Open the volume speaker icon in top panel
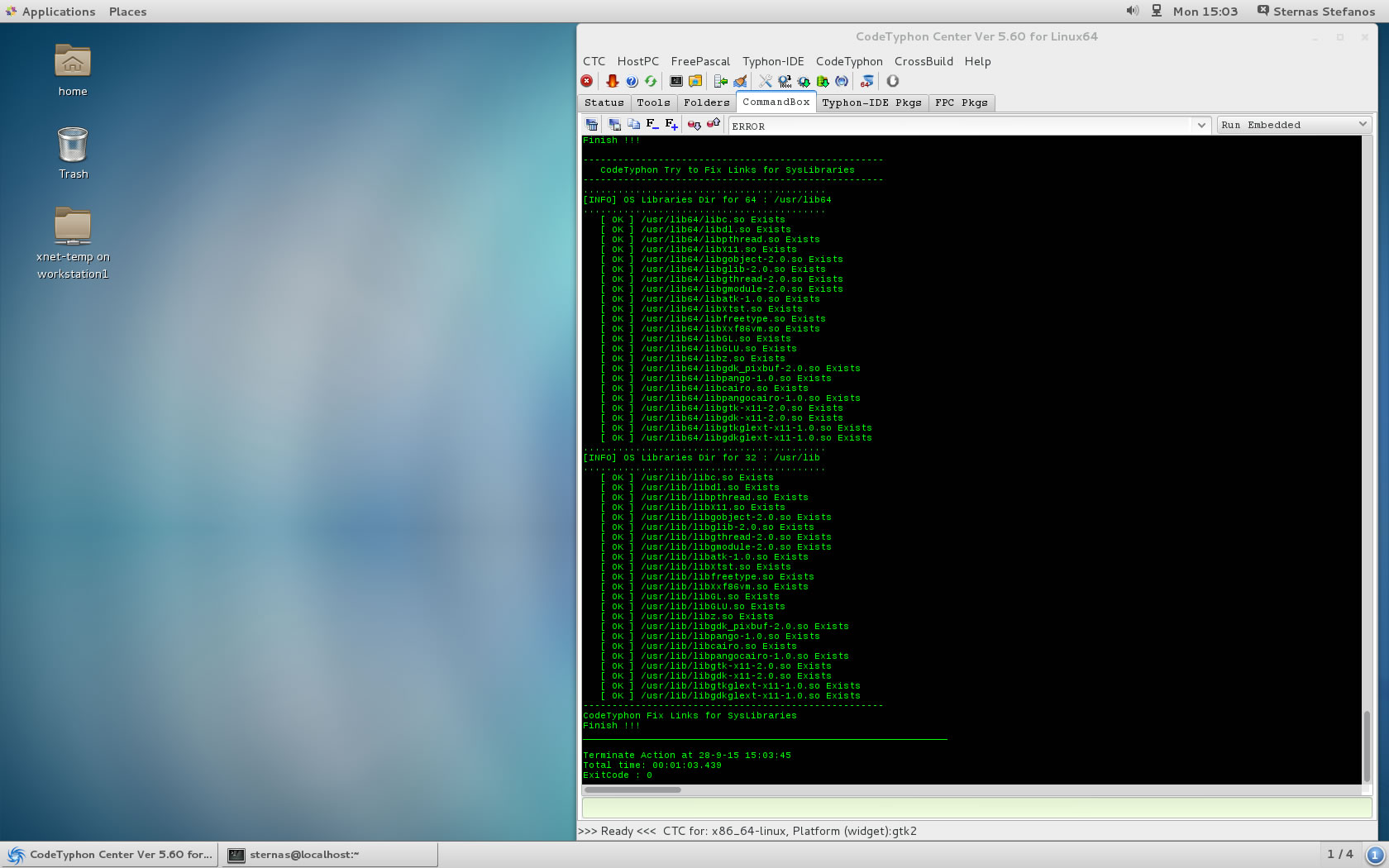 pos(1133,11)
